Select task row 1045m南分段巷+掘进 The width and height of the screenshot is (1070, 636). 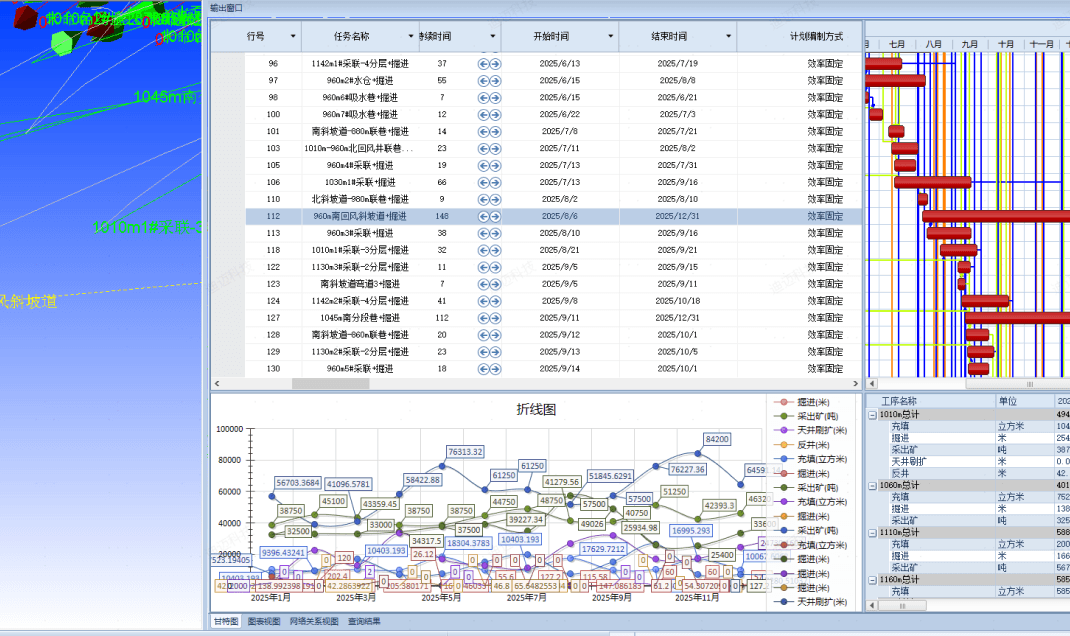pyautogui.click(x=553, y=318)
